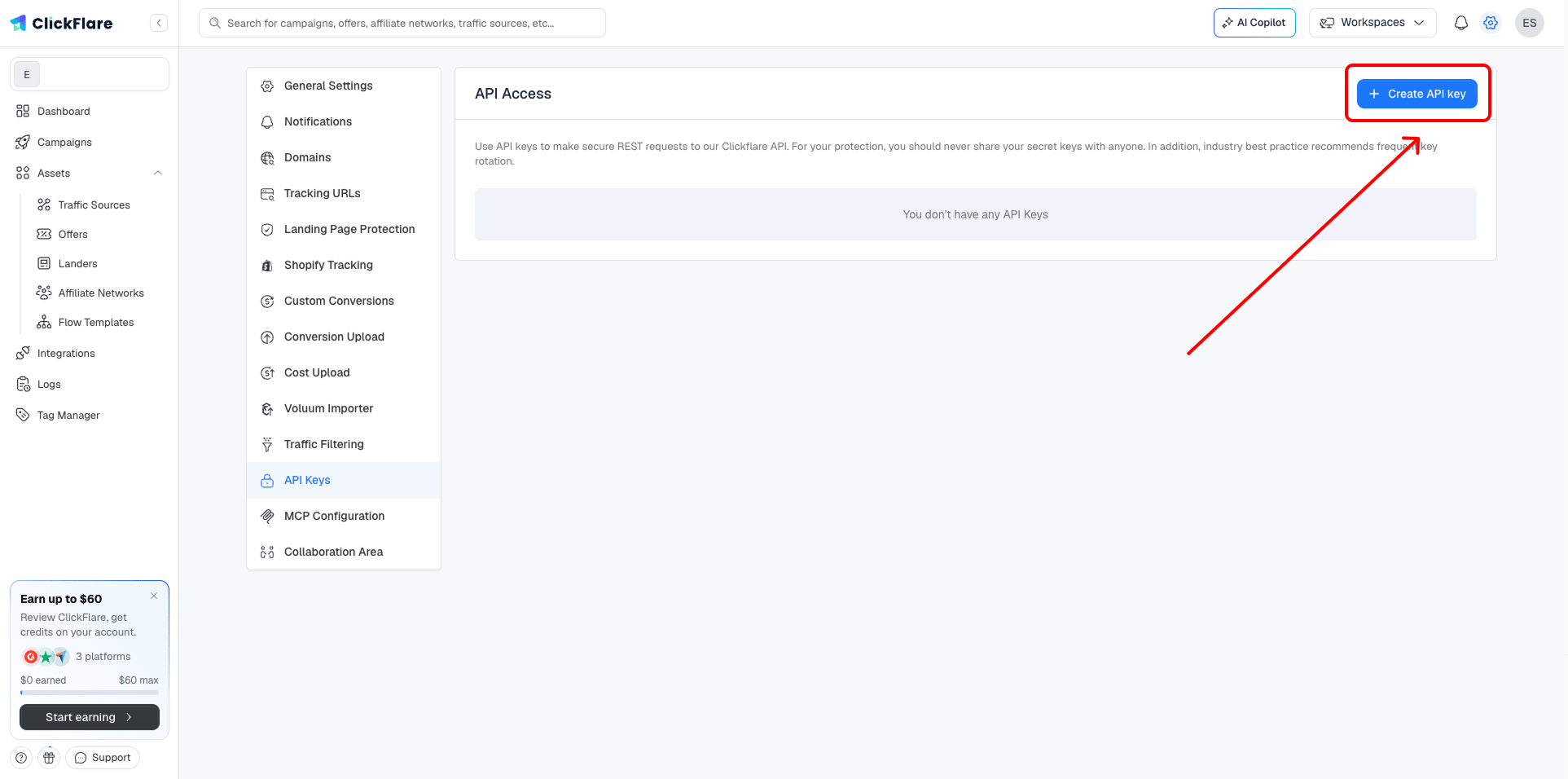Collapse the sidebar with the chevron button

pos(159,23)
